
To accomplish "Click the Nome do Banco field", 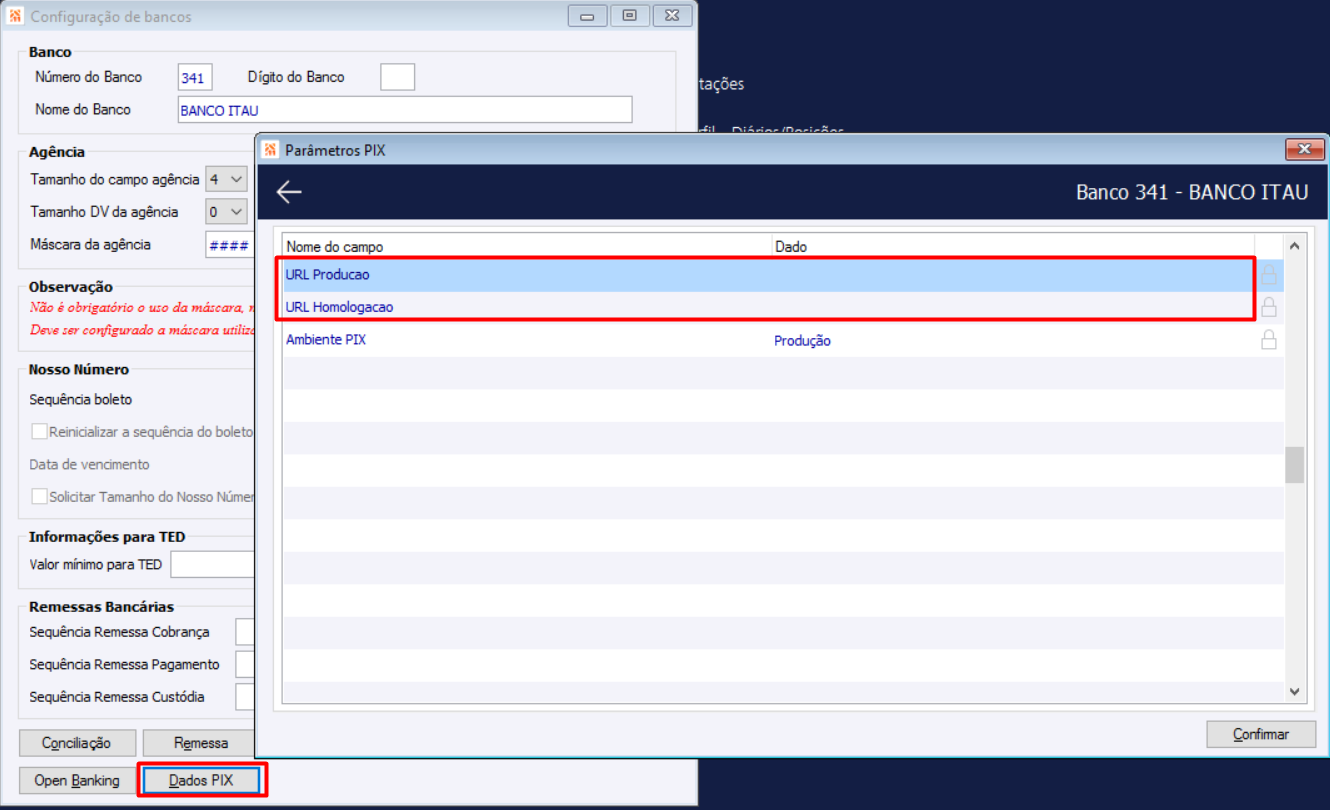I will [405, 110].
